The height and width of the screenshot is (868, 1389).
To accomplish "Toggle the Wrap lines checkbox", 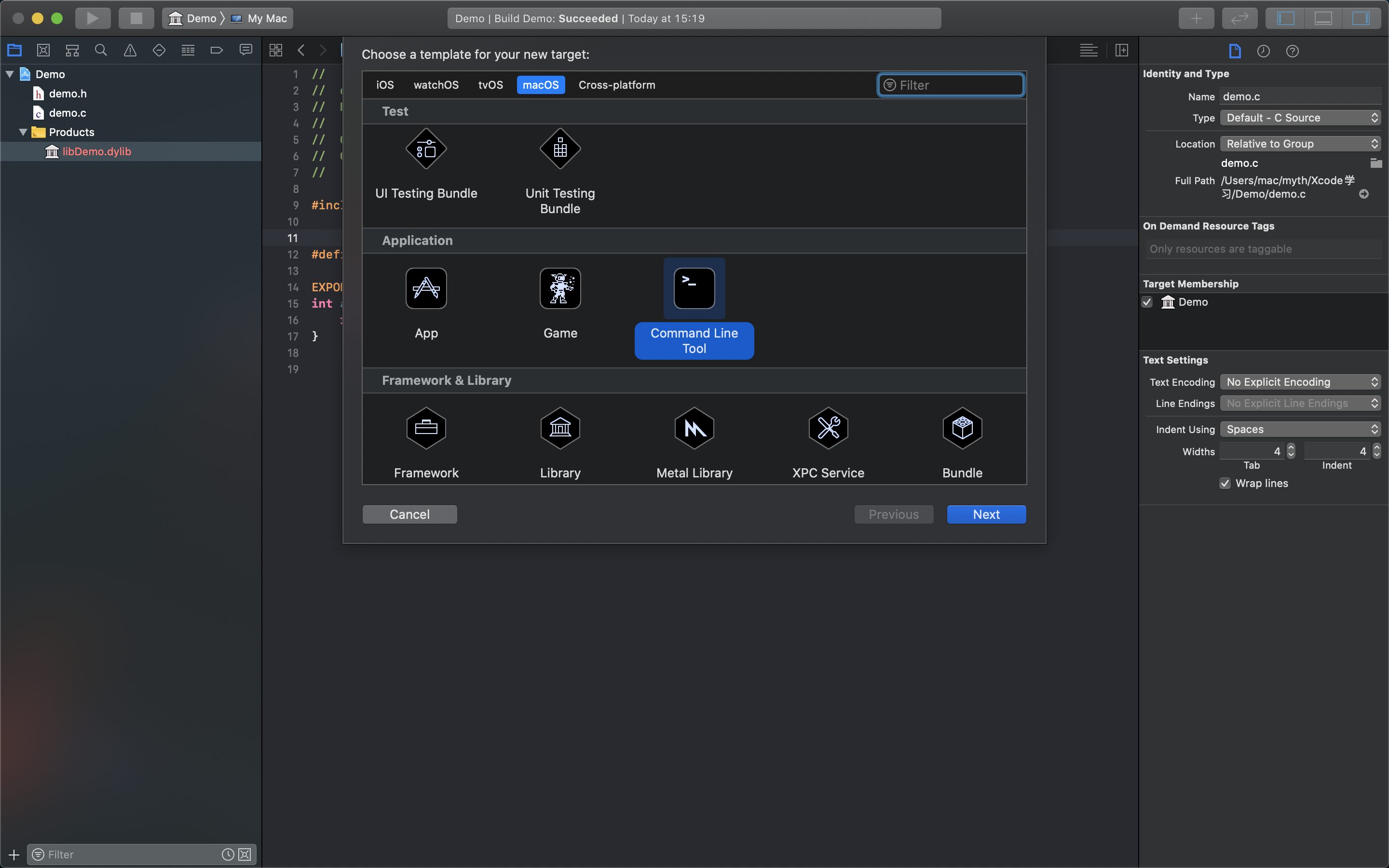I will (1225, 483).
